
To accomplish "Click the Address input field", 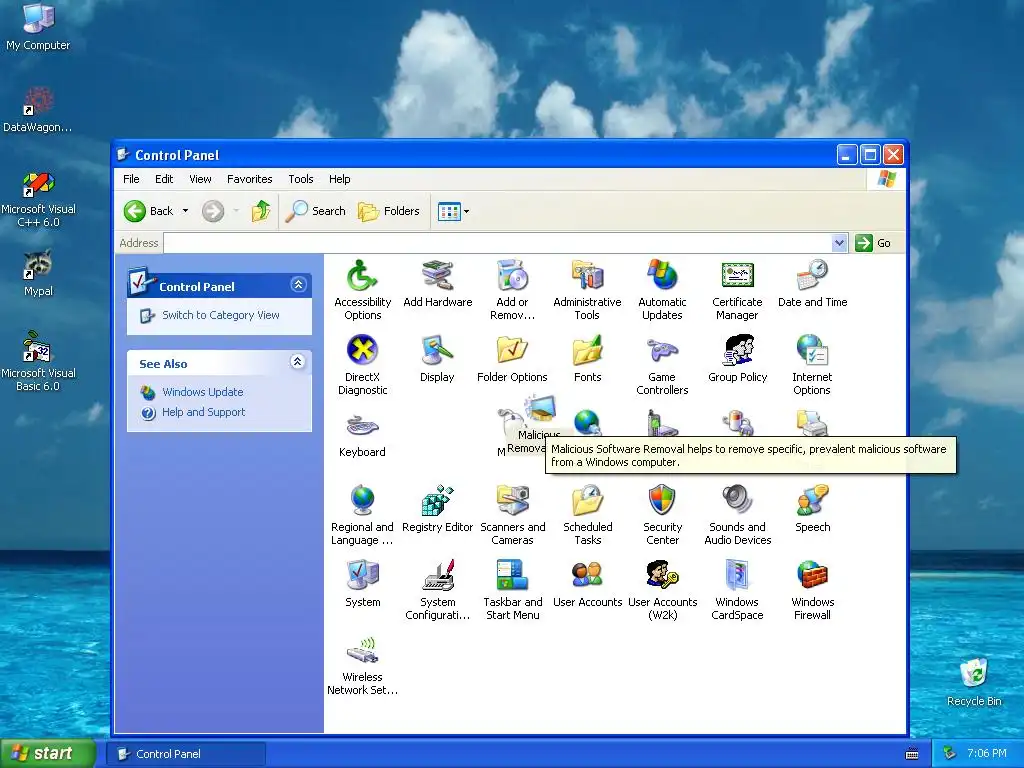I will [x=498, y=243].
